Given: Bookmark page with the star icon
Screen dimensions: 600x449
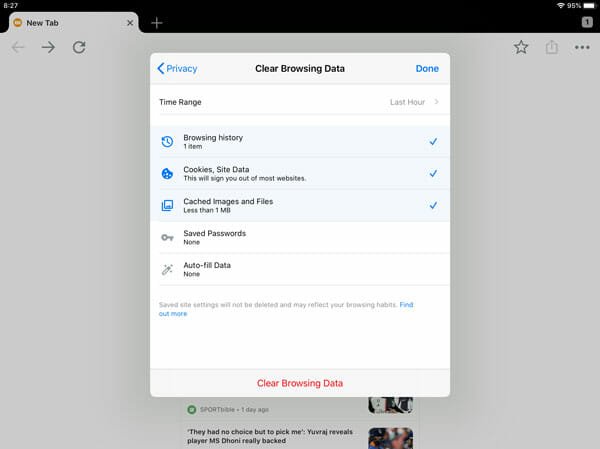Looking at the screenshot, I should 521,47.
